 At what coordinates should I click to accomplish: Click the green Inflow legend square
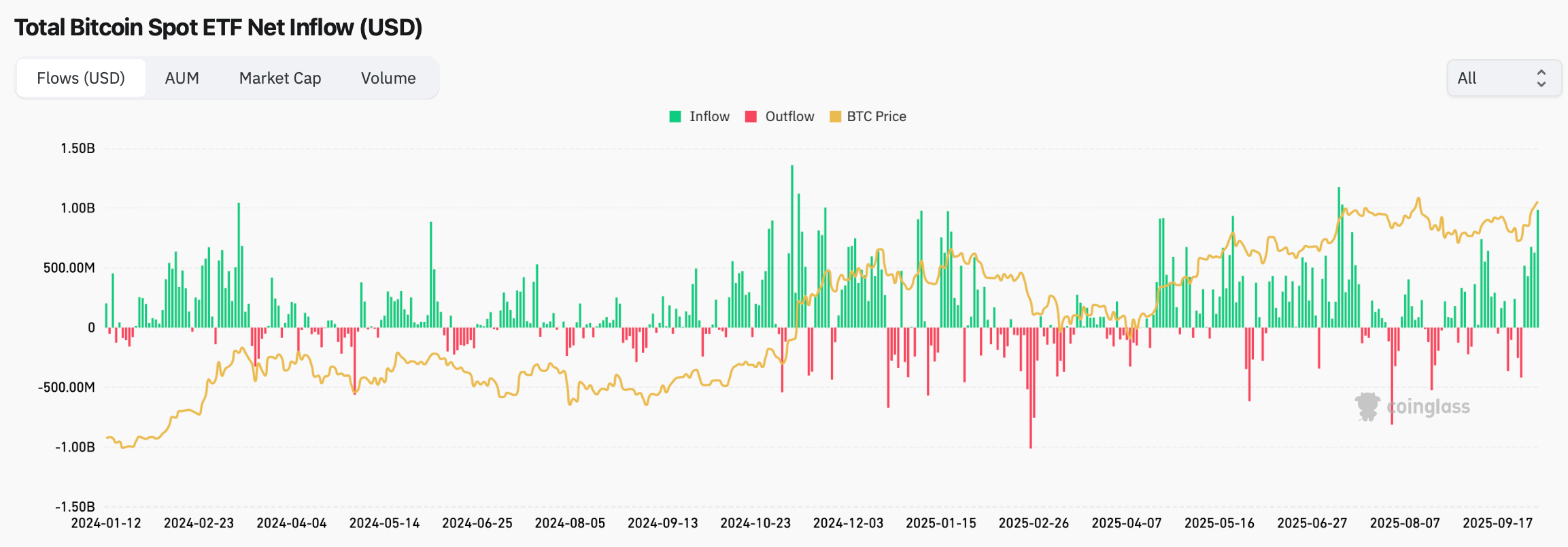[675, 116]
